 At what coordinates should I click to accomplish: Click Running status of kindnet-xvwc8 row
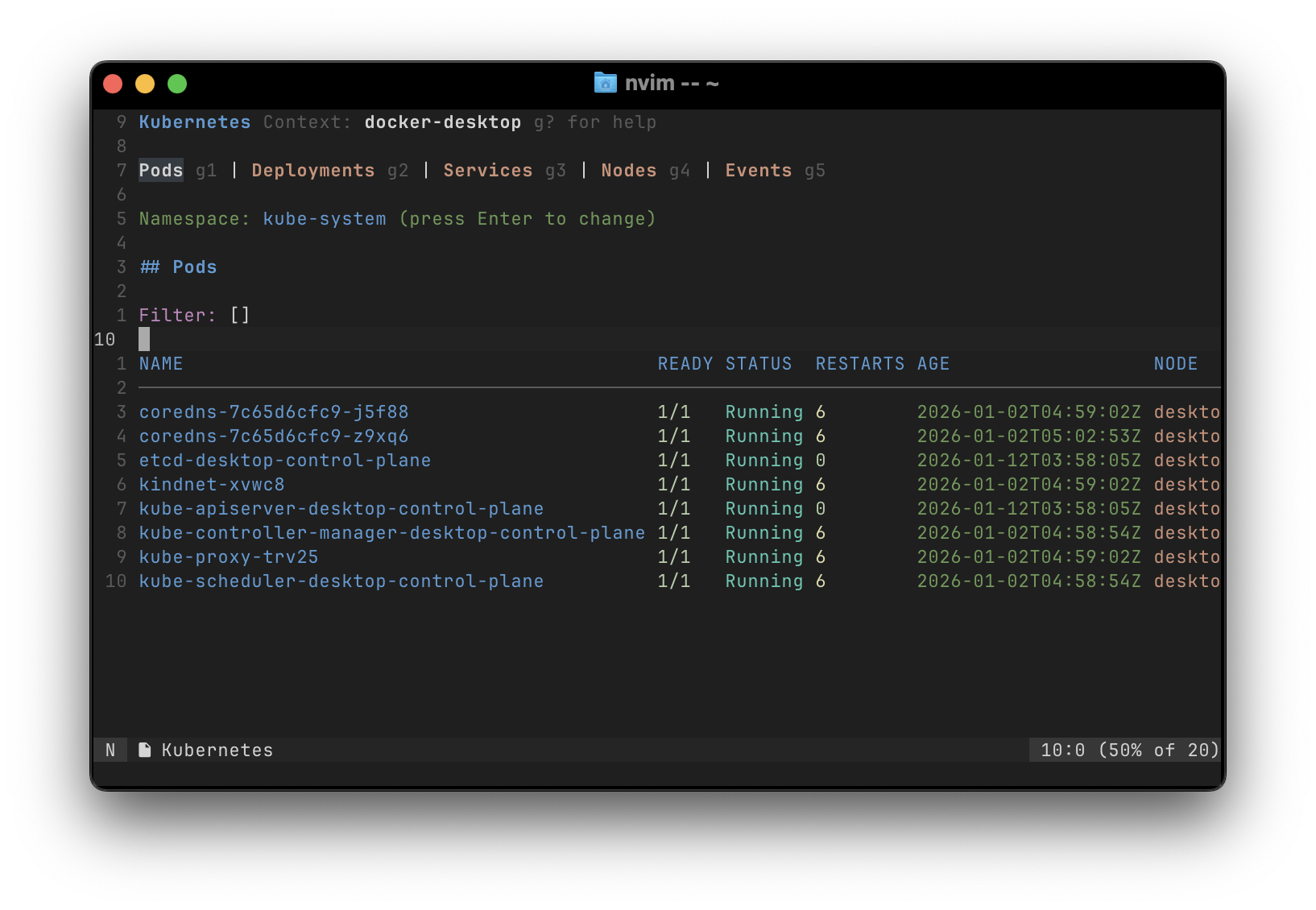pos(764,484)
